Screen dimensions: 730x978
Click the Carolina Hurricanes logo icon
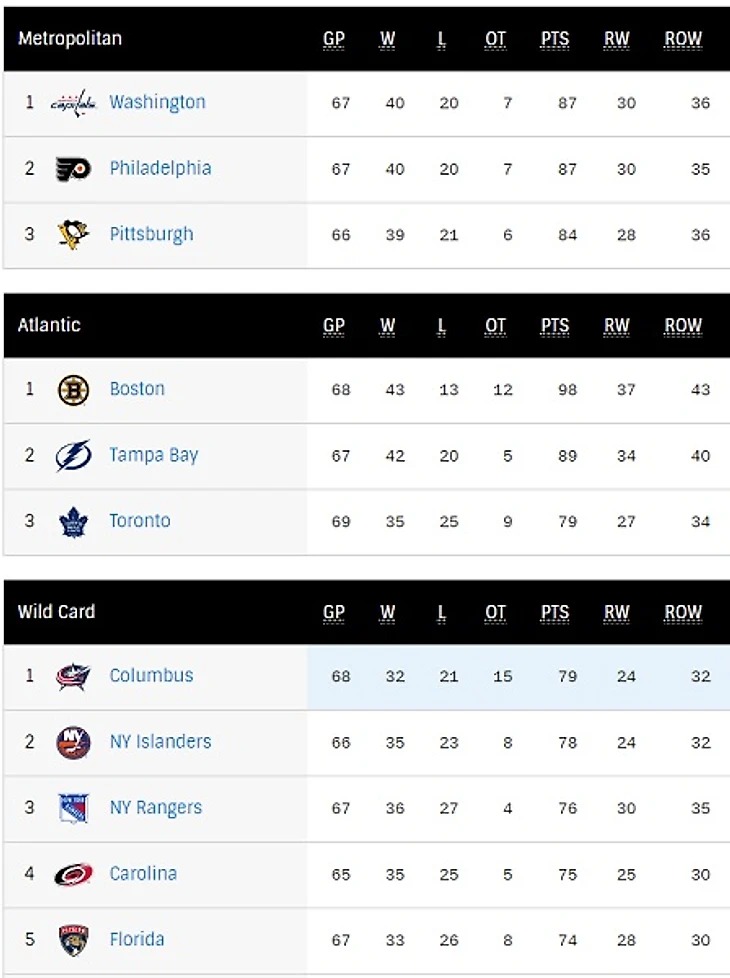[x=73, y=874]
